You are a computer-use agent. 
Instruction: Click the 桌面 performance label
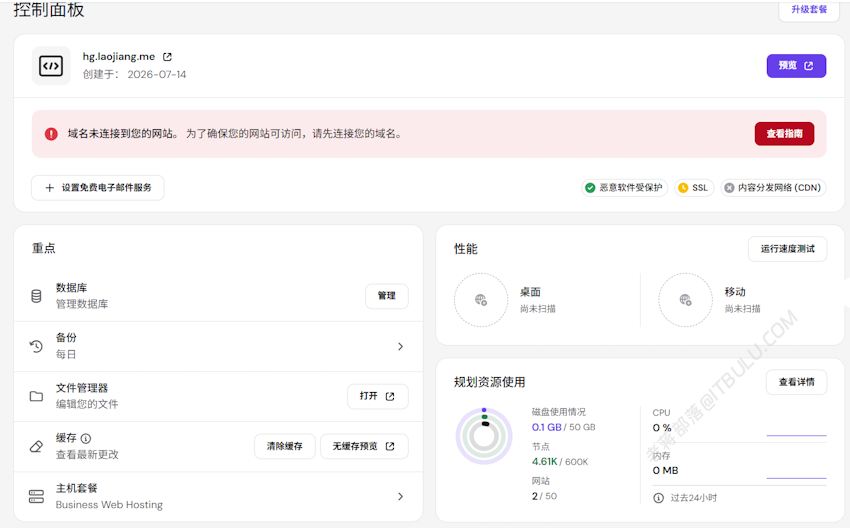530,292
